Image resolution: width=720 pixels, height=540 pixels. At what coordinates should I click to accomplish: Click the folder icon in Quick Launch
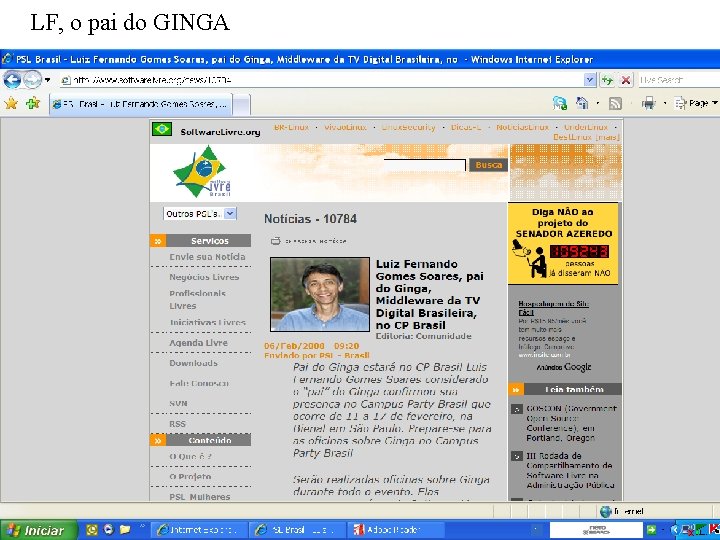point(124,529)
